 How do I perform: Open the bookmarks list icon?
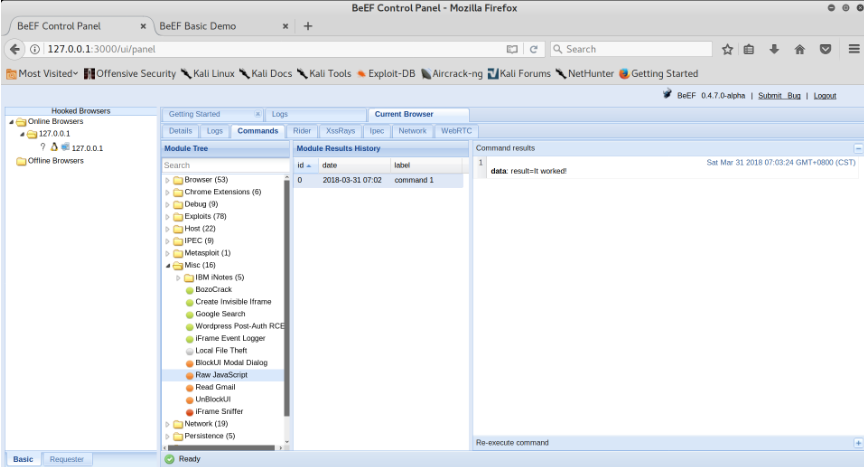pyautogui.click(x=748, y=49)
